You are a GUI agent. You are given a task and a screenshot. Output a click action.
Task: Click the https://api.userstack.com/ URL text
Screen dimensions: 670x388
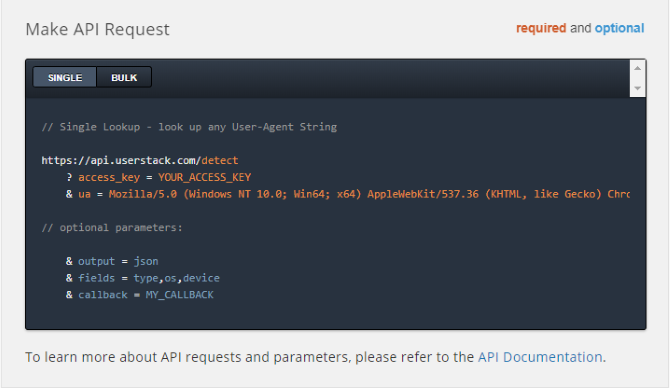point(121,160)
